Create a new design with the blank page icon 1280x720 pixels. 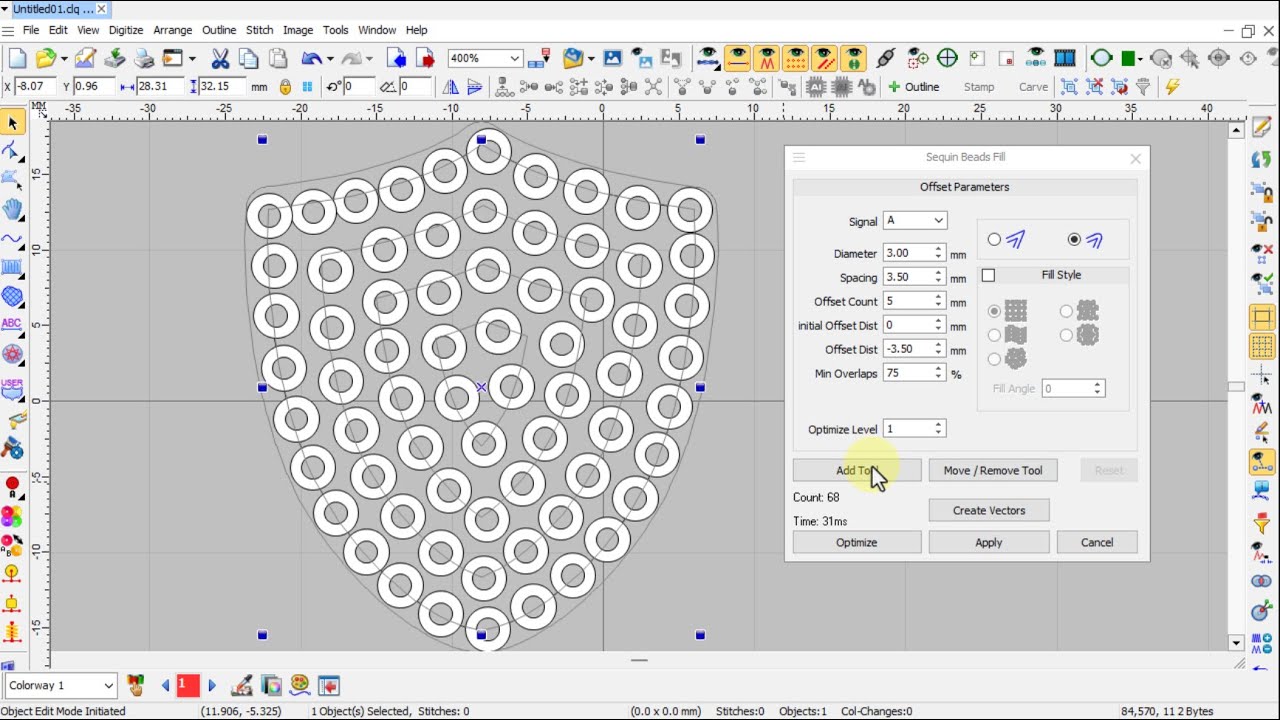pos(16,58)
